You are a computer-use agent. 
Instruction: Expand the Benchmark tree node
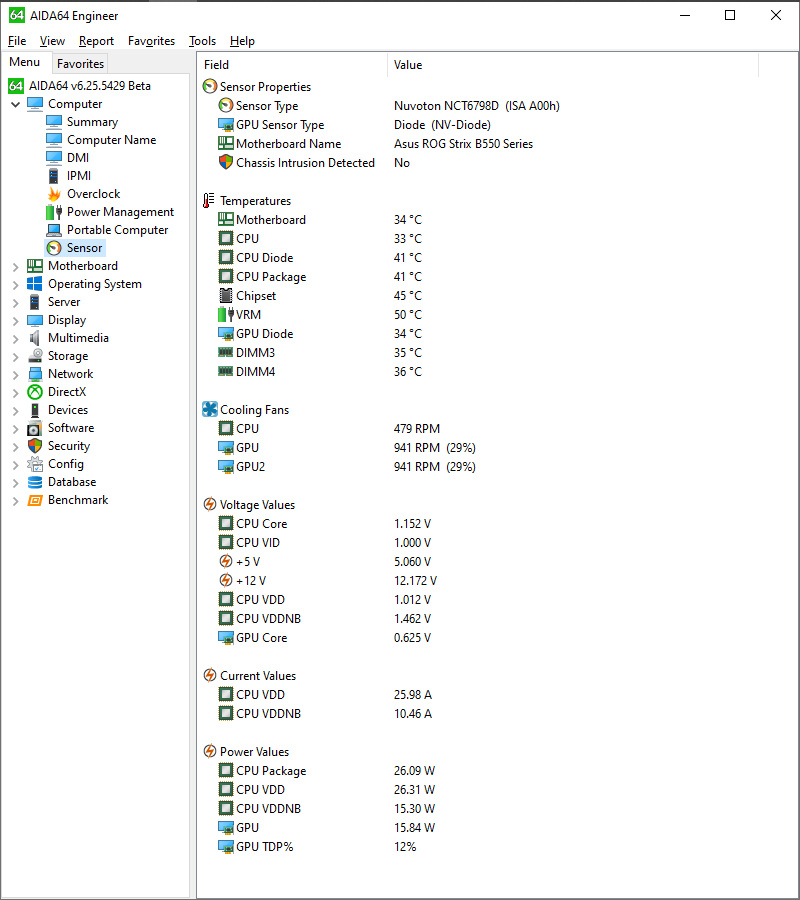(x=15, y=501)
